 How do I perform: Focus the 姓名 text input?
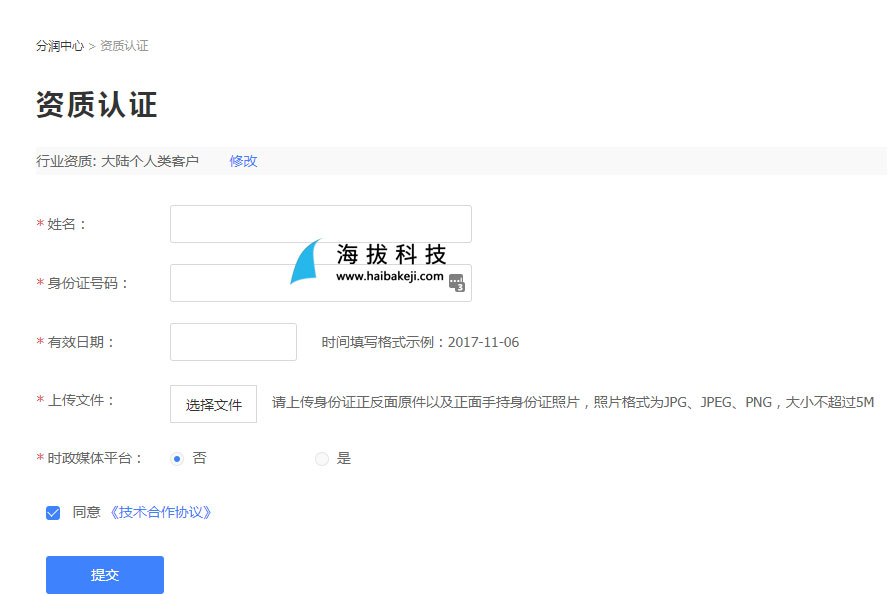(x=320, y=224)
